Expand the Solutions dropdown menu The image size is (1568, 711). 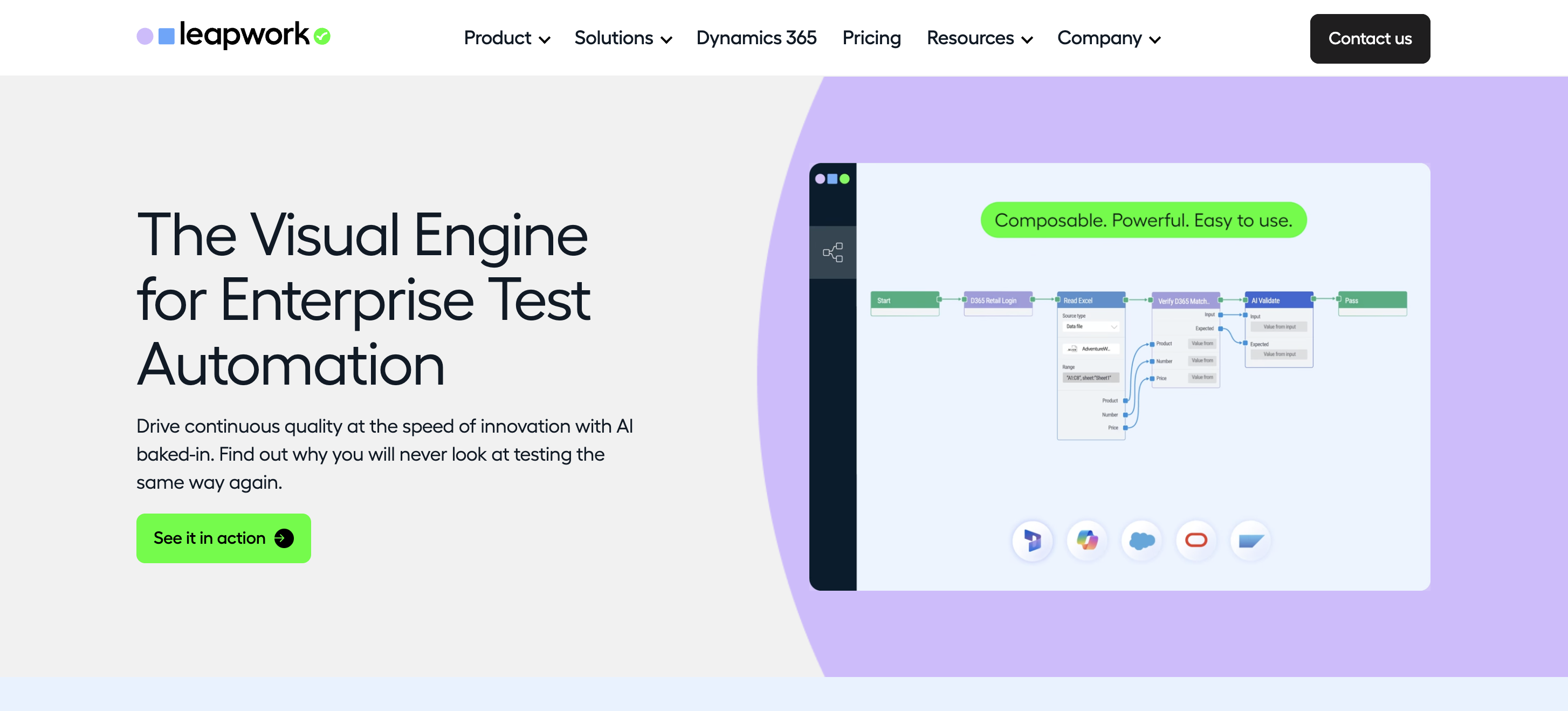tap(623, 38)
